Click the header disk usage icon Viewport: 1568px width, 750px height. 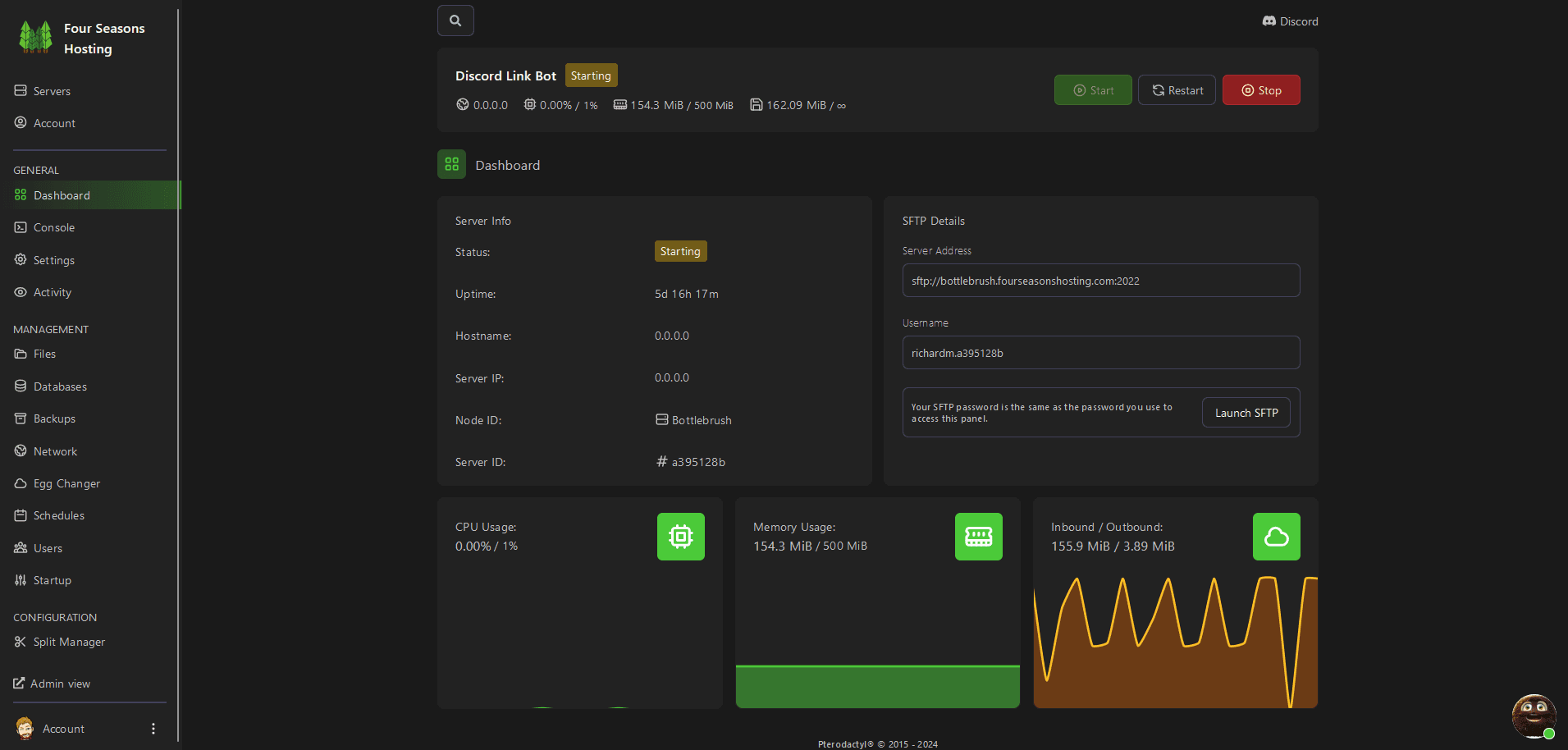click(756, 104)
